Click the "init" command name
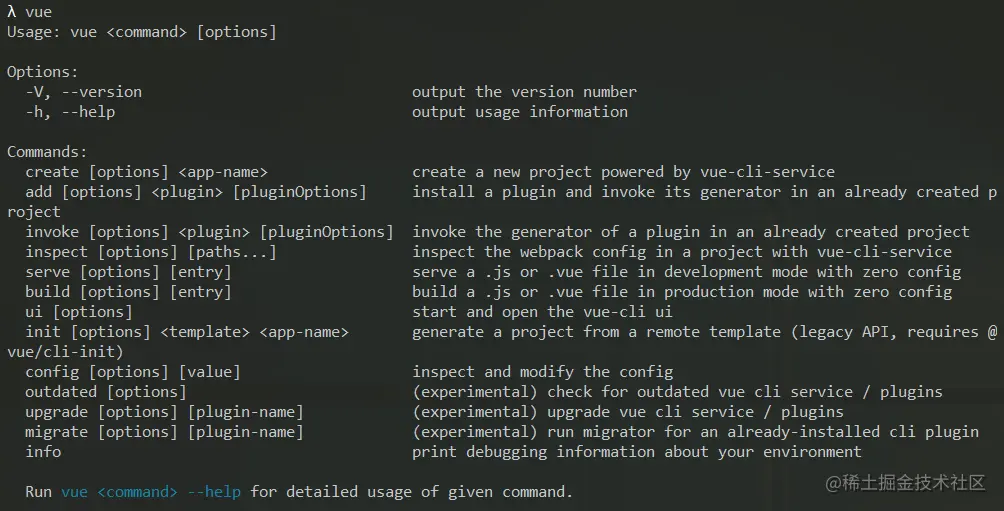This screenshot has width=1004, height=511. [43, 332]
